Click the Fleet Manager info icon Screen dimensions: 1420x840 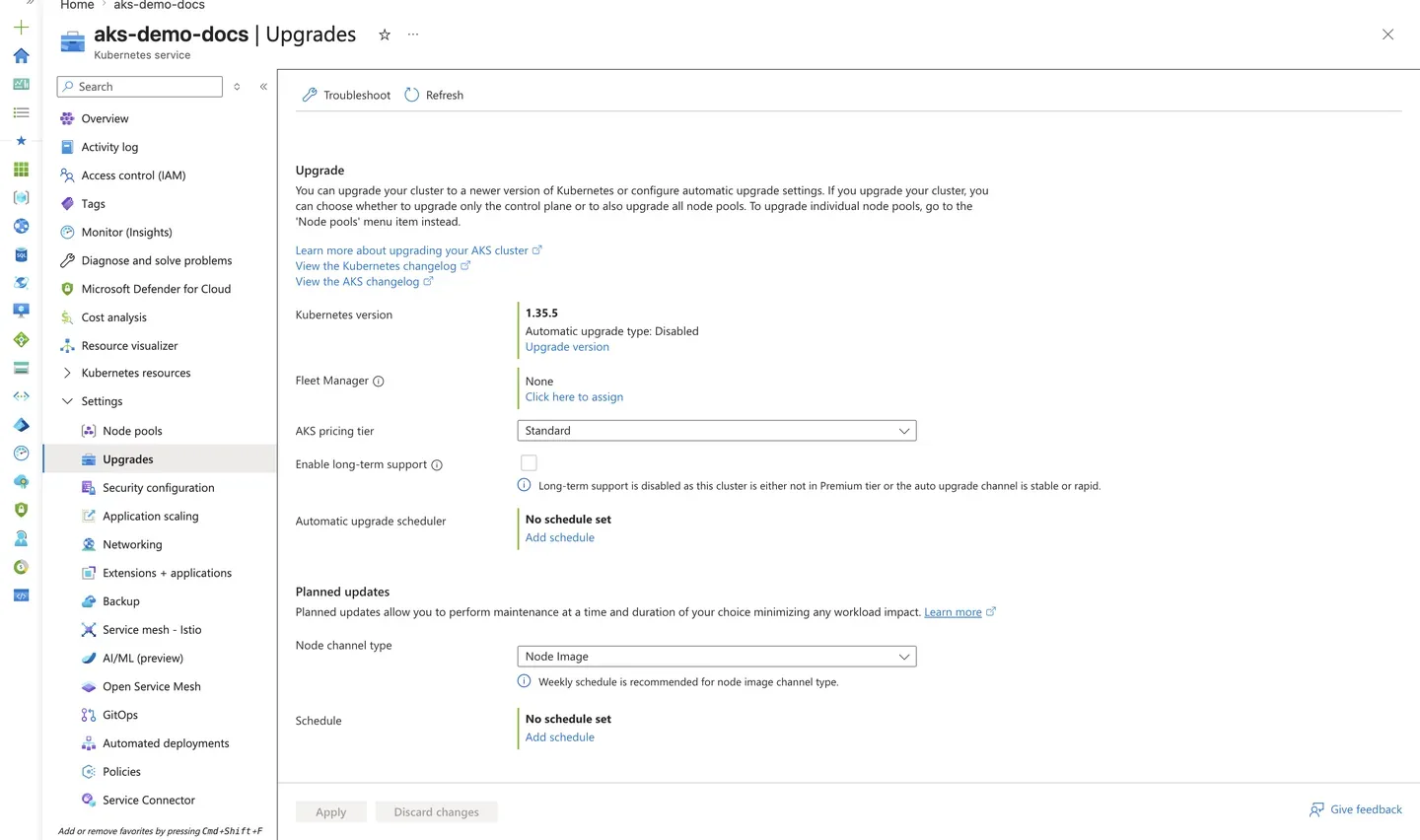379,382
